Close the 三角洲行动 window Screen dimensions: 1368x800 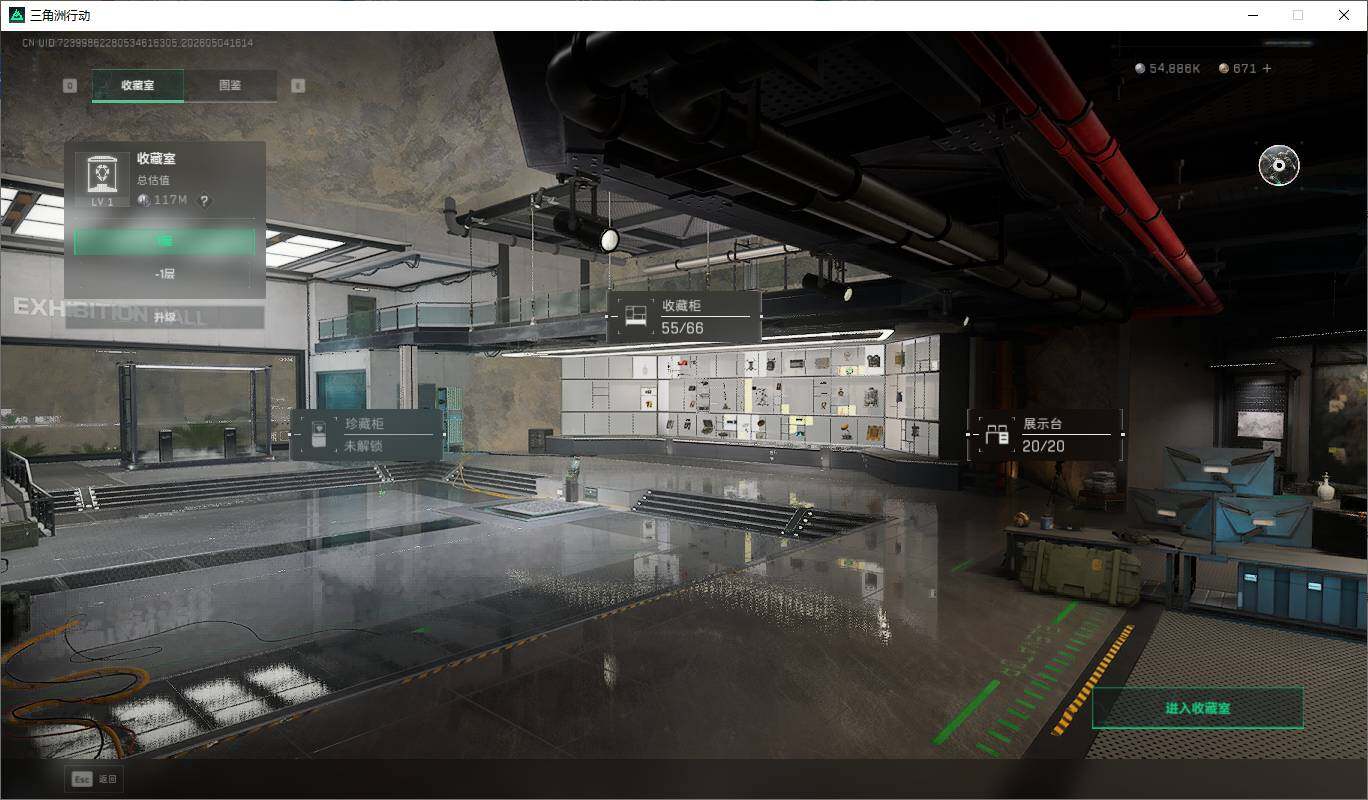1344,15
